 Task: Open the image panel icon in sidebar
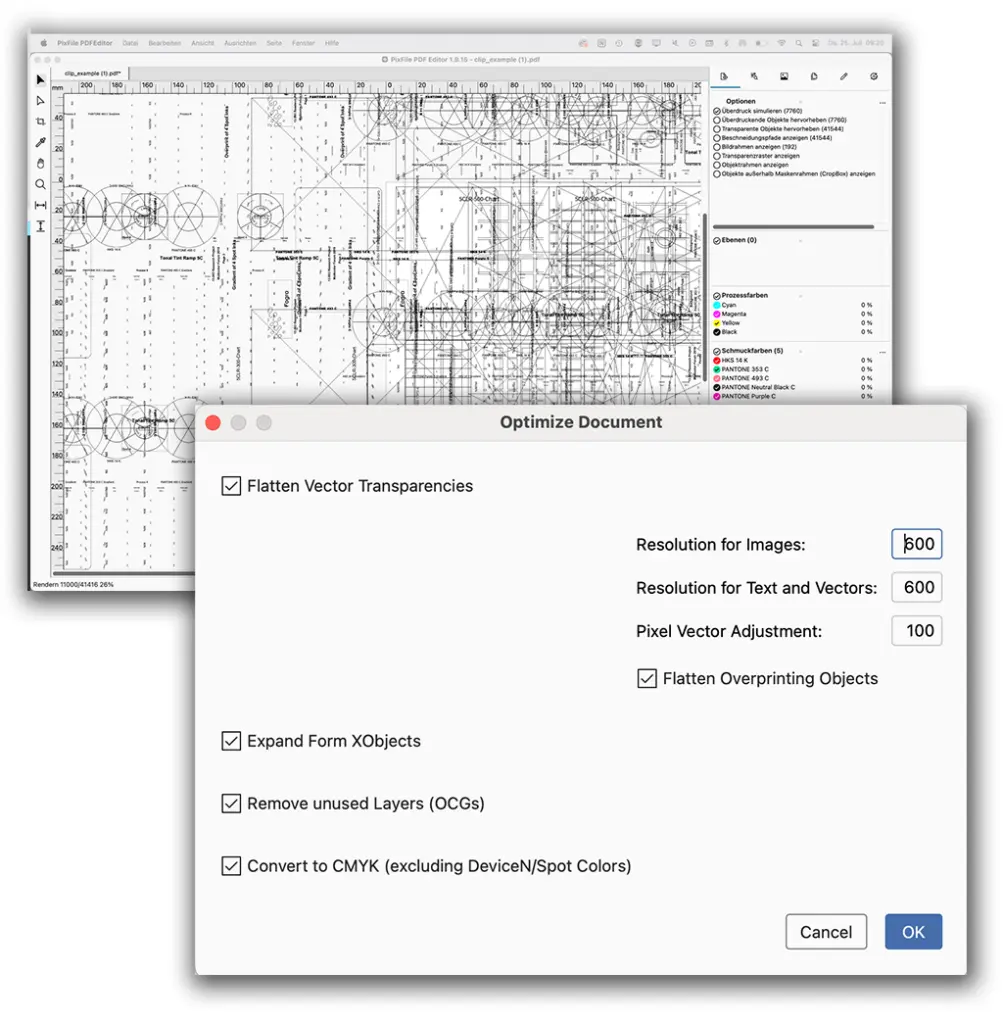pyautogui.click(x=784, y=76)
